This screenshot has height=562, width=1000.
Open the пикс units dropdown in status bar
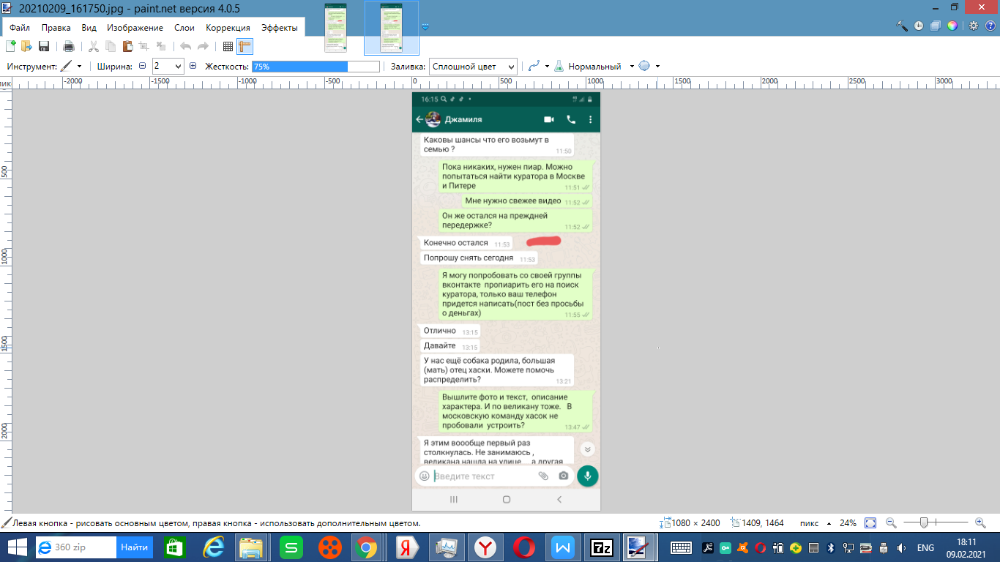815,523
